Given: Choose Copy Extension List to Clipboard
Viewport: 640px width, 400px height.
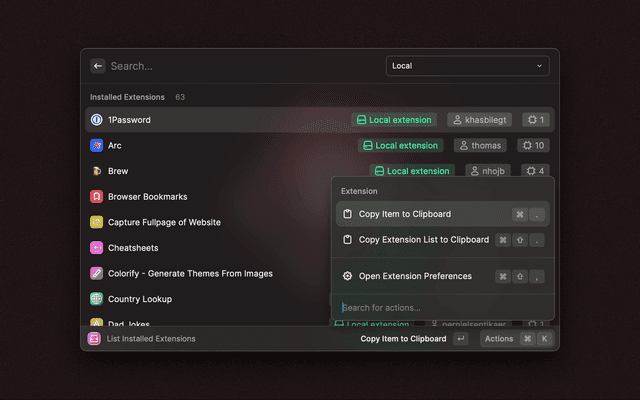Looking at the screenshot, I should tap(423, 240).
